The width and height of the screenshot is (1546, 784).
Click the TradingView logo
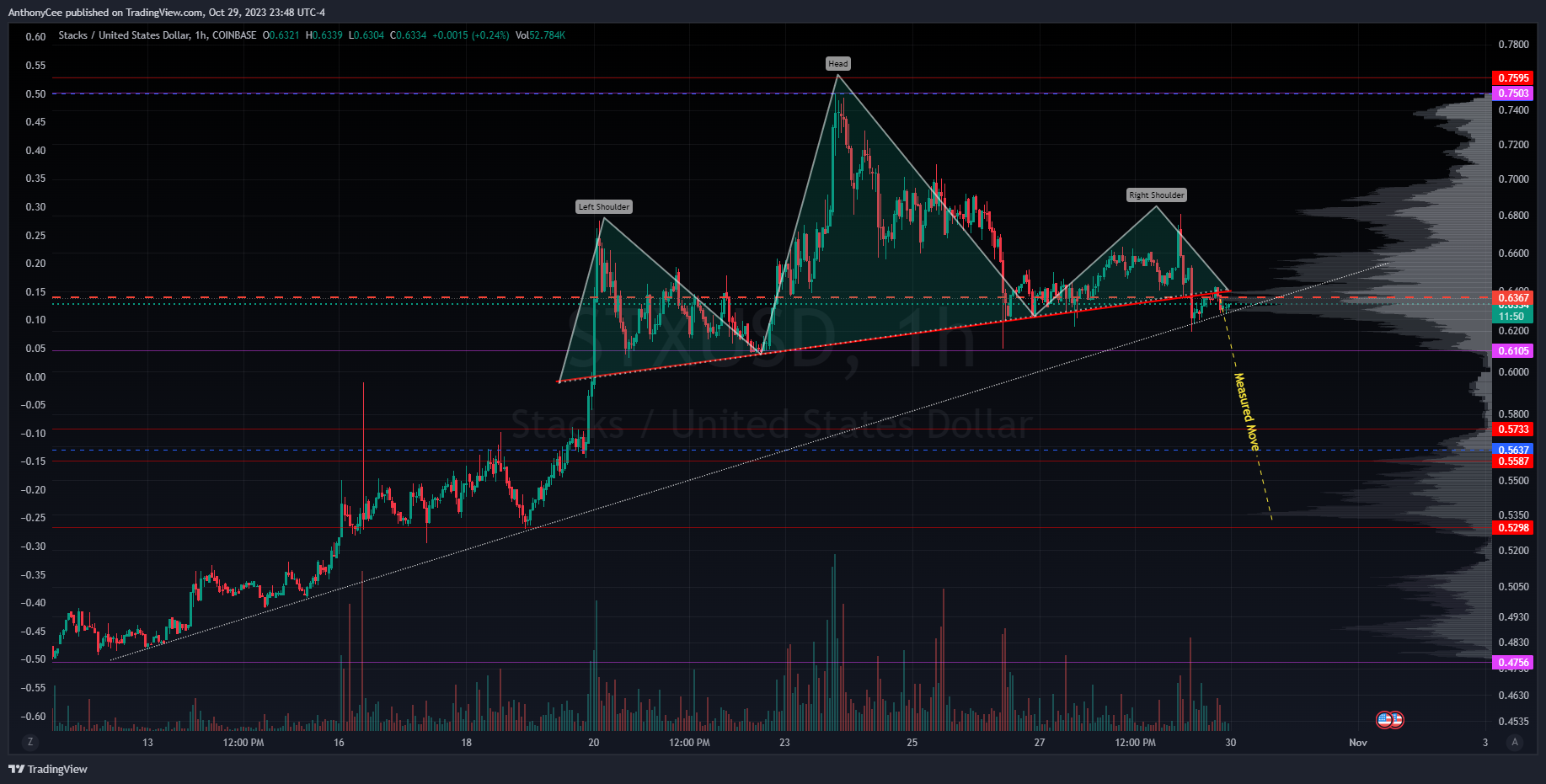[x=48, y=769]
